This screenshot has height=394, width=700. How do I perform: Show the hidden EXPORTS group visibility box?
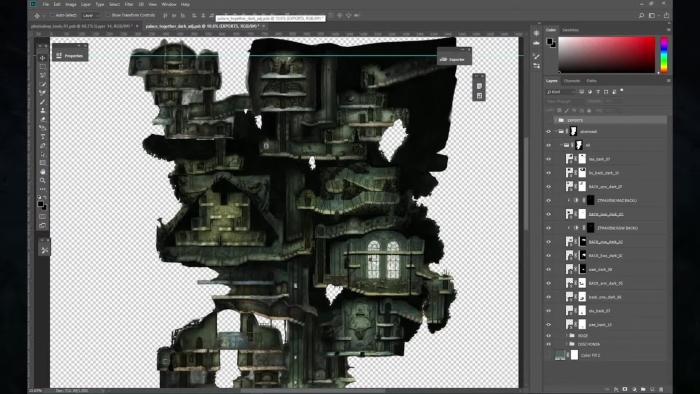548,120
